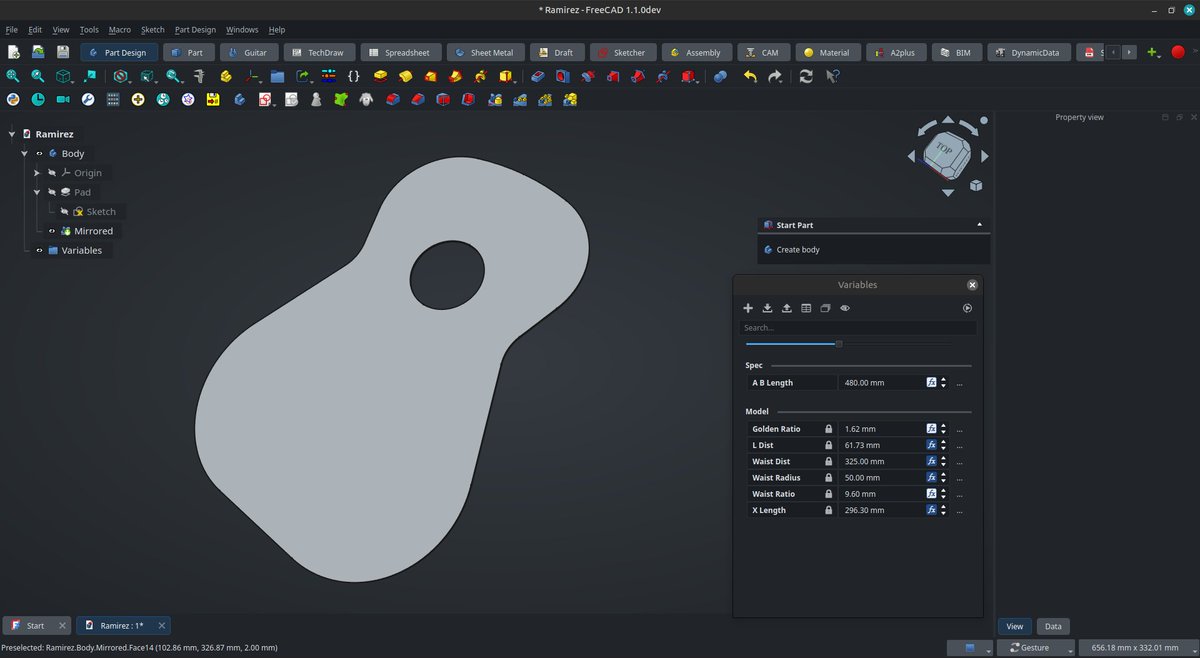Click the Boolean operation blue spheres icon
The width and height of the screenshot is (1200, 658).
(x=720, y=76)
